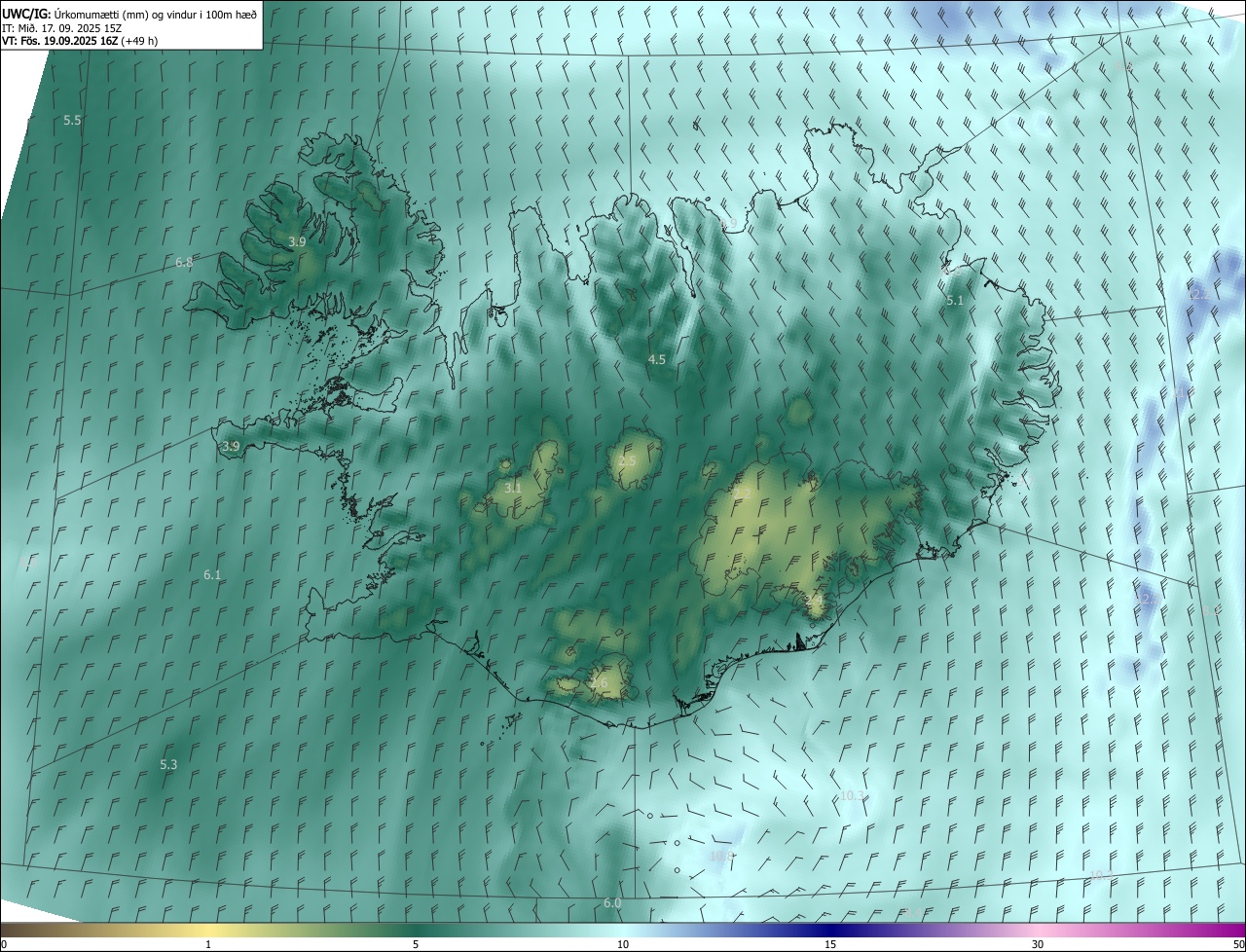Click the 3.9 value over the Westfjords
1246x952 pixels.
click(x=297, y=241)
